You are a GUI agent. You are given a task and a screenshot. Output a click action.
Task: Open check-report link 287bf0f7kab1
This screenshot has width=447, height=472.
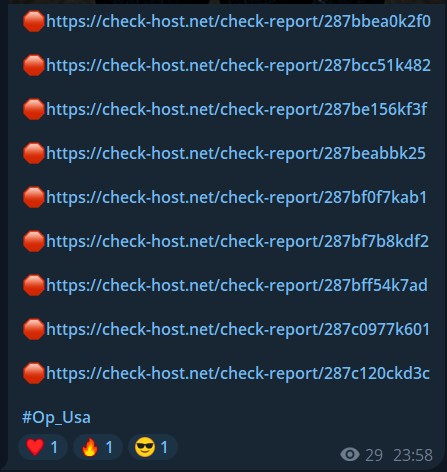pos(236,197)
